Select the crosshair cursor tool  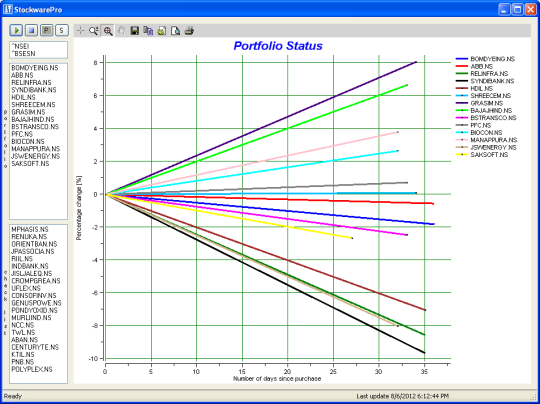[x=81, y=31]
